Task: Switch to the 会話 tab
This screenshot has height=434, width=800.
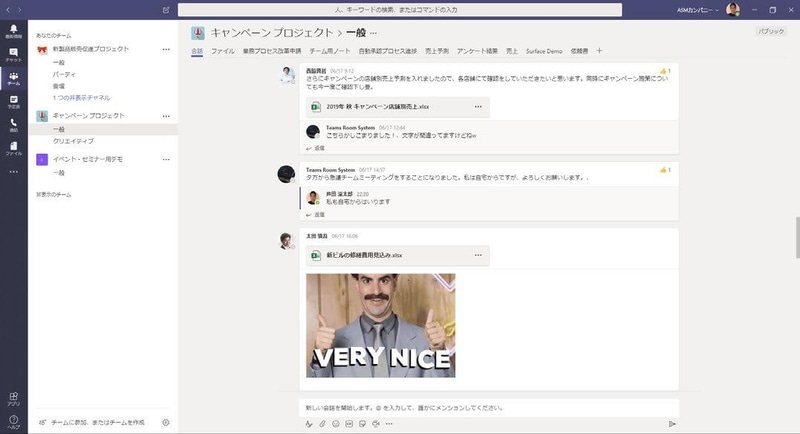Action: 197,51
